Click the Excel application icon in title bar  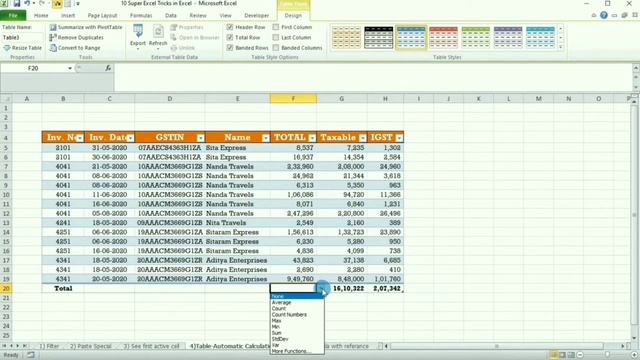pos(5,4)
